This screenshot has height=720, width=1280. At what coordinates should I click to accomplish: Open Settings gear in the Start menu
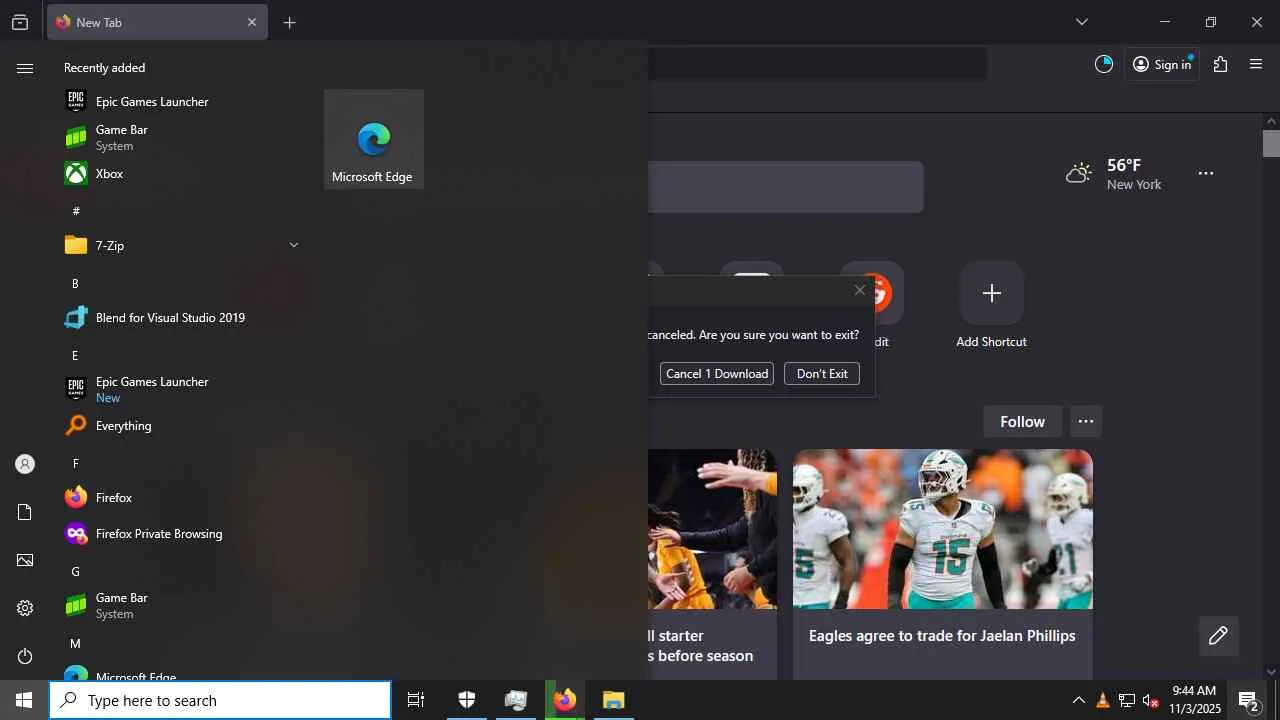click(x=25, y=608)
